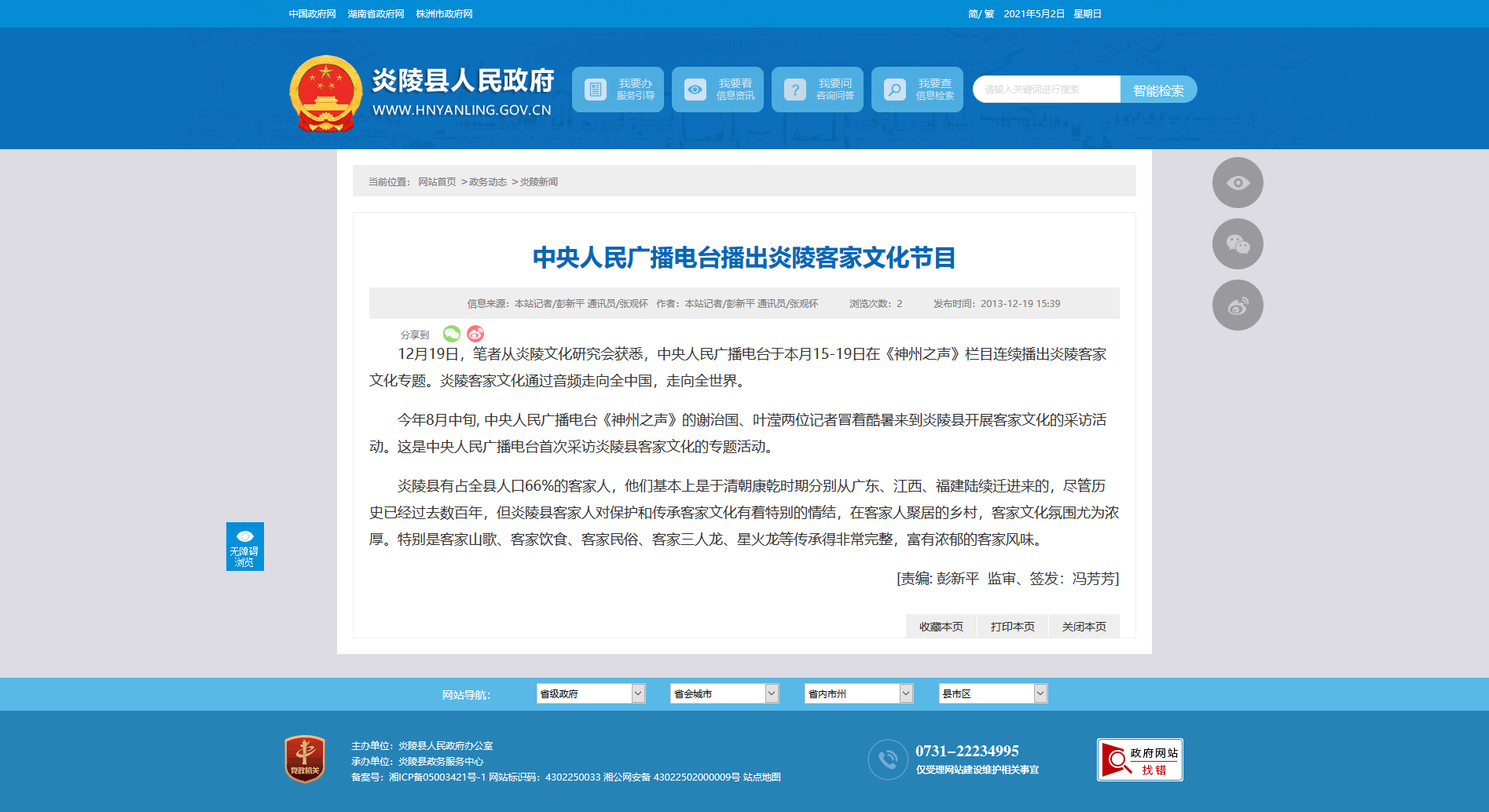Click the WeChat share icon under the article info
1489x812 pixels.
[452, 334]
